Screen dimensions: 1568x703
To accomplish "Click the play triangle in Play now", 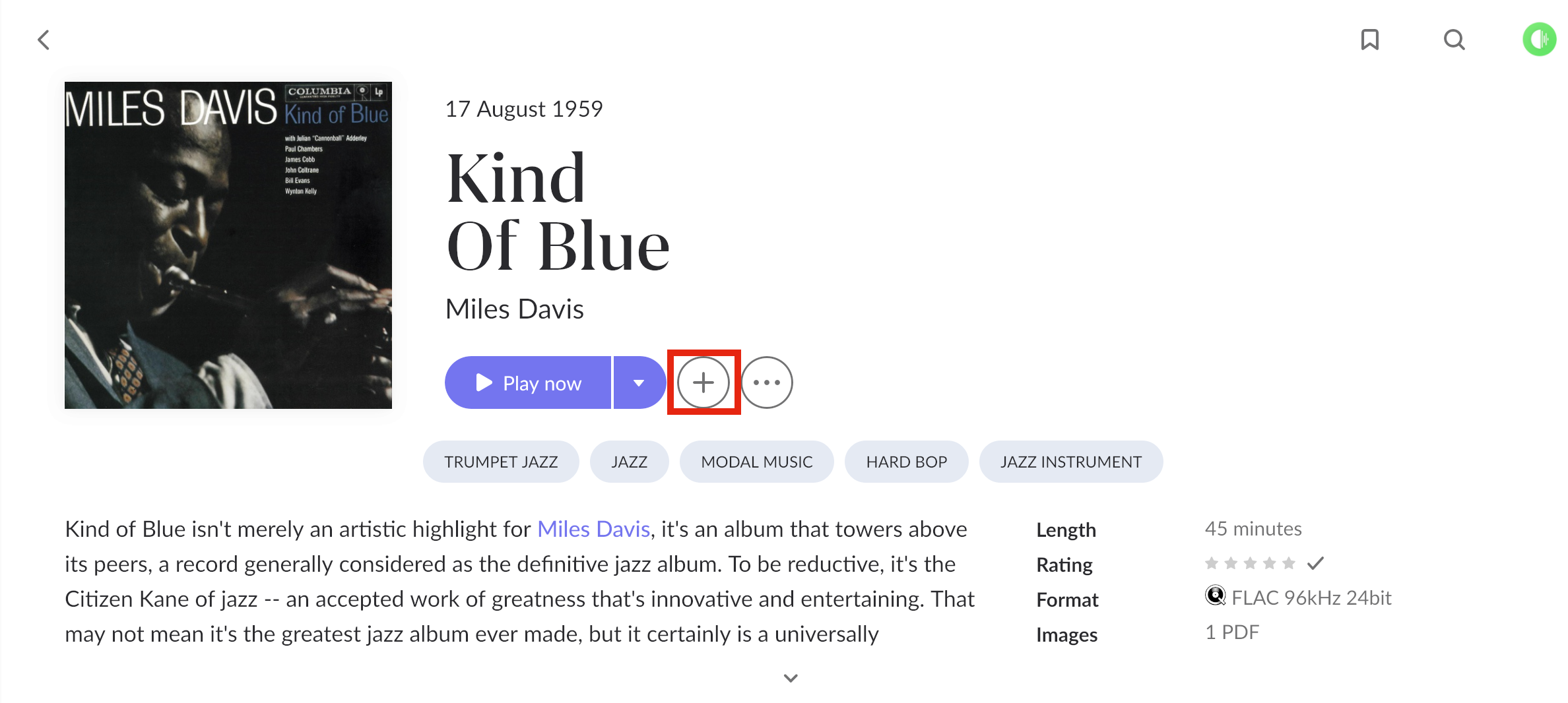I will pyautogui.click(x=484, y=382).
